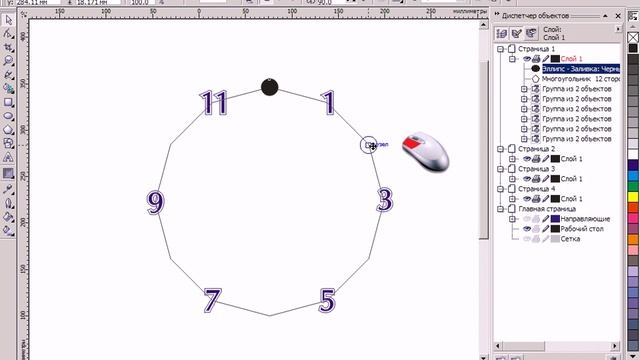This screenshot has height=360, width=640.
Task: Click the white swatch in palette
Action: click(633, 154)
